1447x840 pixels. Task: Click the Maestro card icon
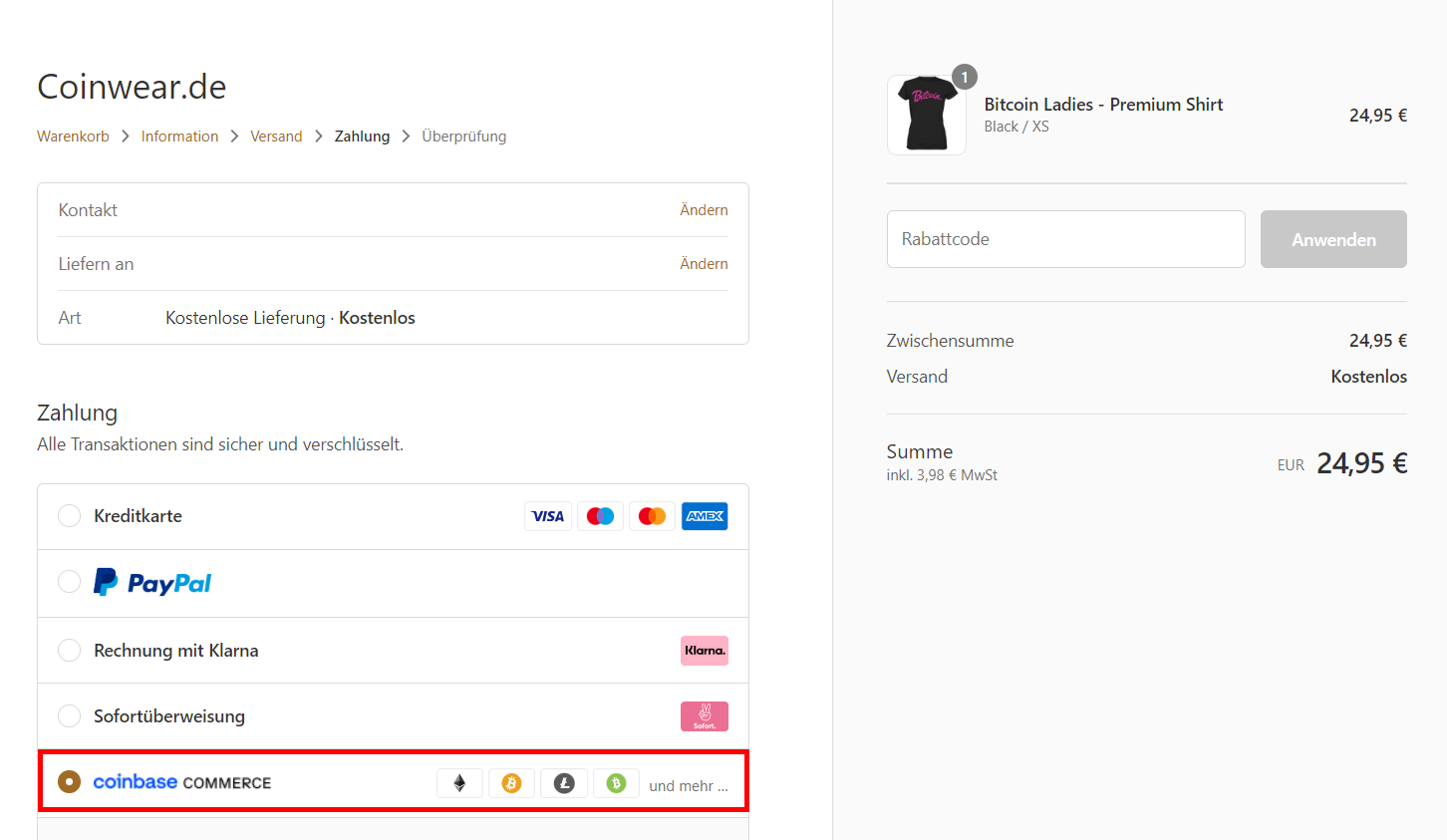pos(600,516)
